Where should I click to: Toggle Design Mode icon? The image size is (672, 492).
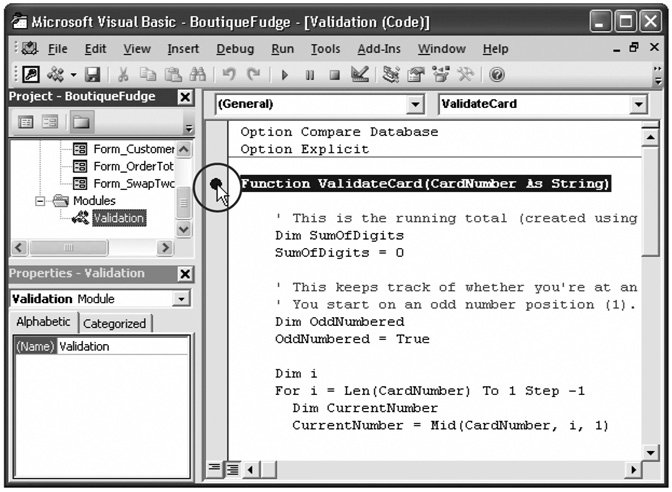(x=360, y=75)
